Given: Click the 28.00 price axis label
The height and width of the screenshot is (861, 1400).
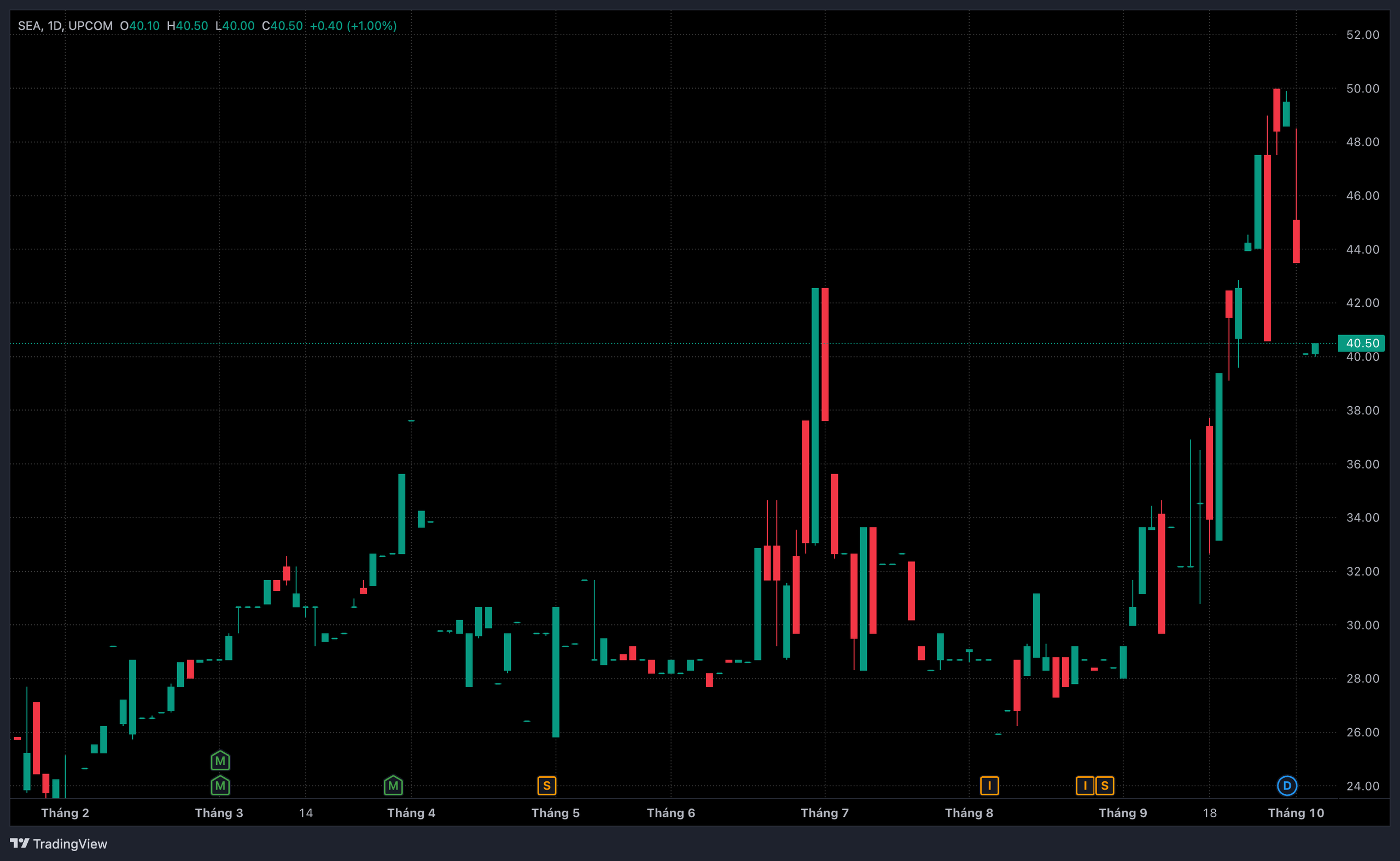Looking at the screenshot, I should point(1362,679).
